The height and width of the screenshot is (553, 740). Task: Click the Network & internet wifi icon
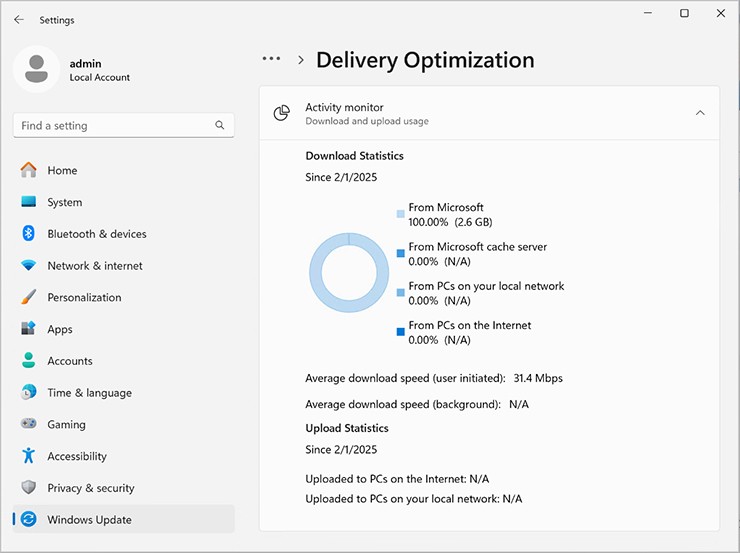[28, 266]
